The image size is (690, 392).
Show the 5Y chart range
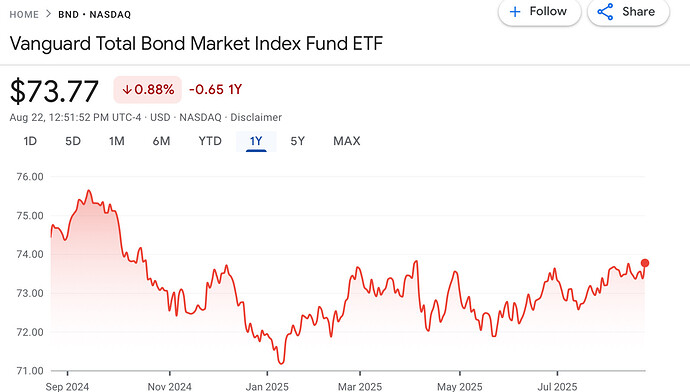click(x=297, y=141)
